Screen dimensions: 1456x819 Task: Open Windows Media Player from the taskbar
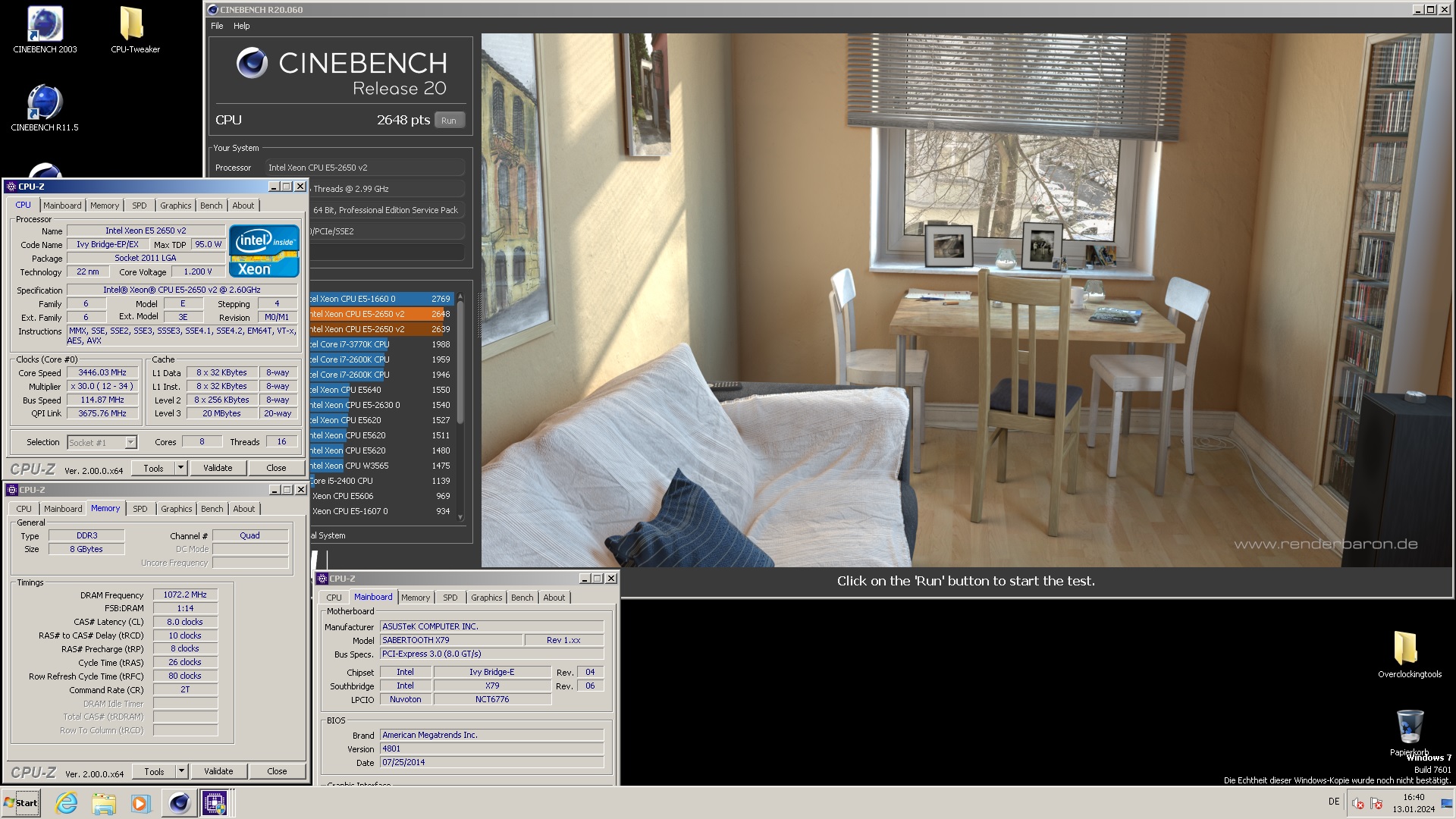[x=140, y=803]
